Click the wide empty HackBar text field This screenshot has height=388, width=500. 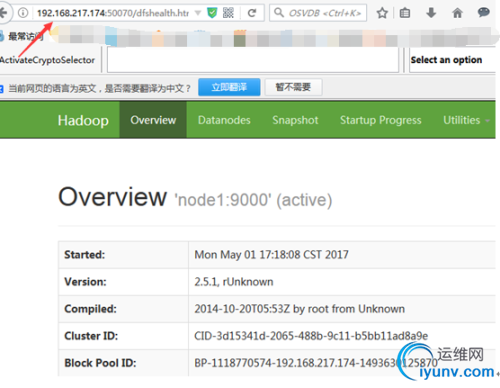(253, 60)
